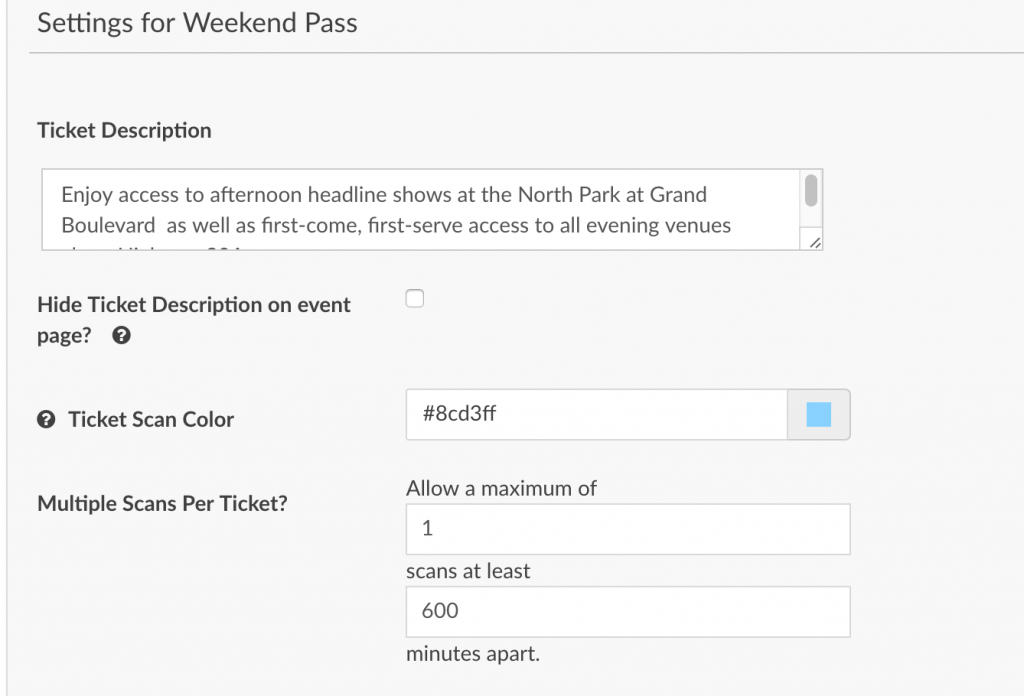The width and height of the screenshot is (1024, 696).
Task: Select the Multiple Scans Per Ticket label
Action: pos(162,503)
